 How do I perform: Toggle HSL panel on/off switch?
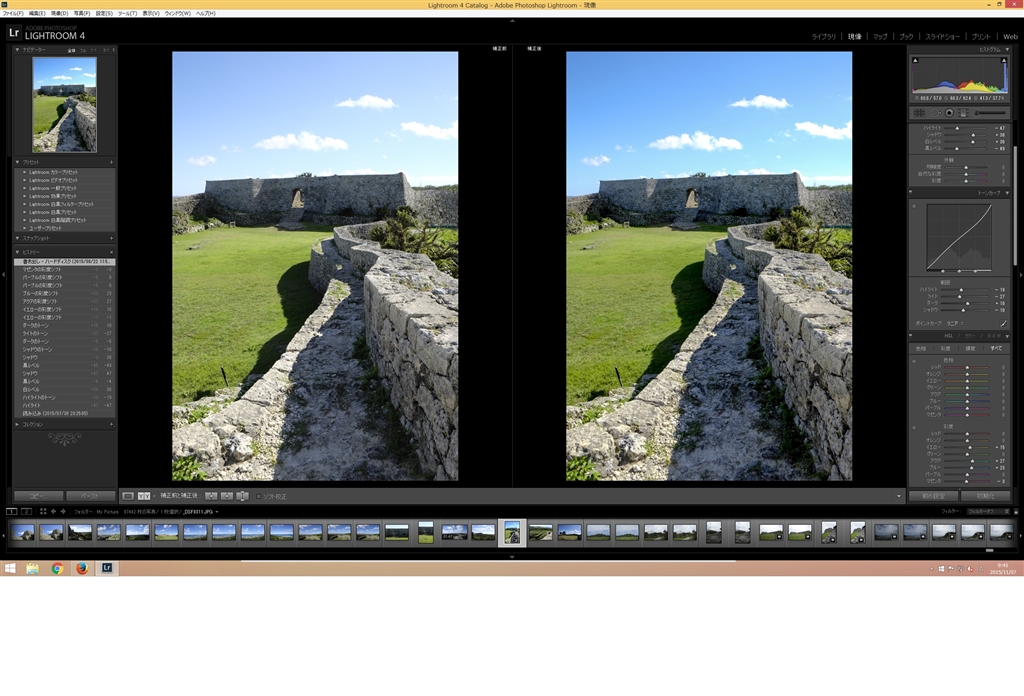(x=911, y=336)
